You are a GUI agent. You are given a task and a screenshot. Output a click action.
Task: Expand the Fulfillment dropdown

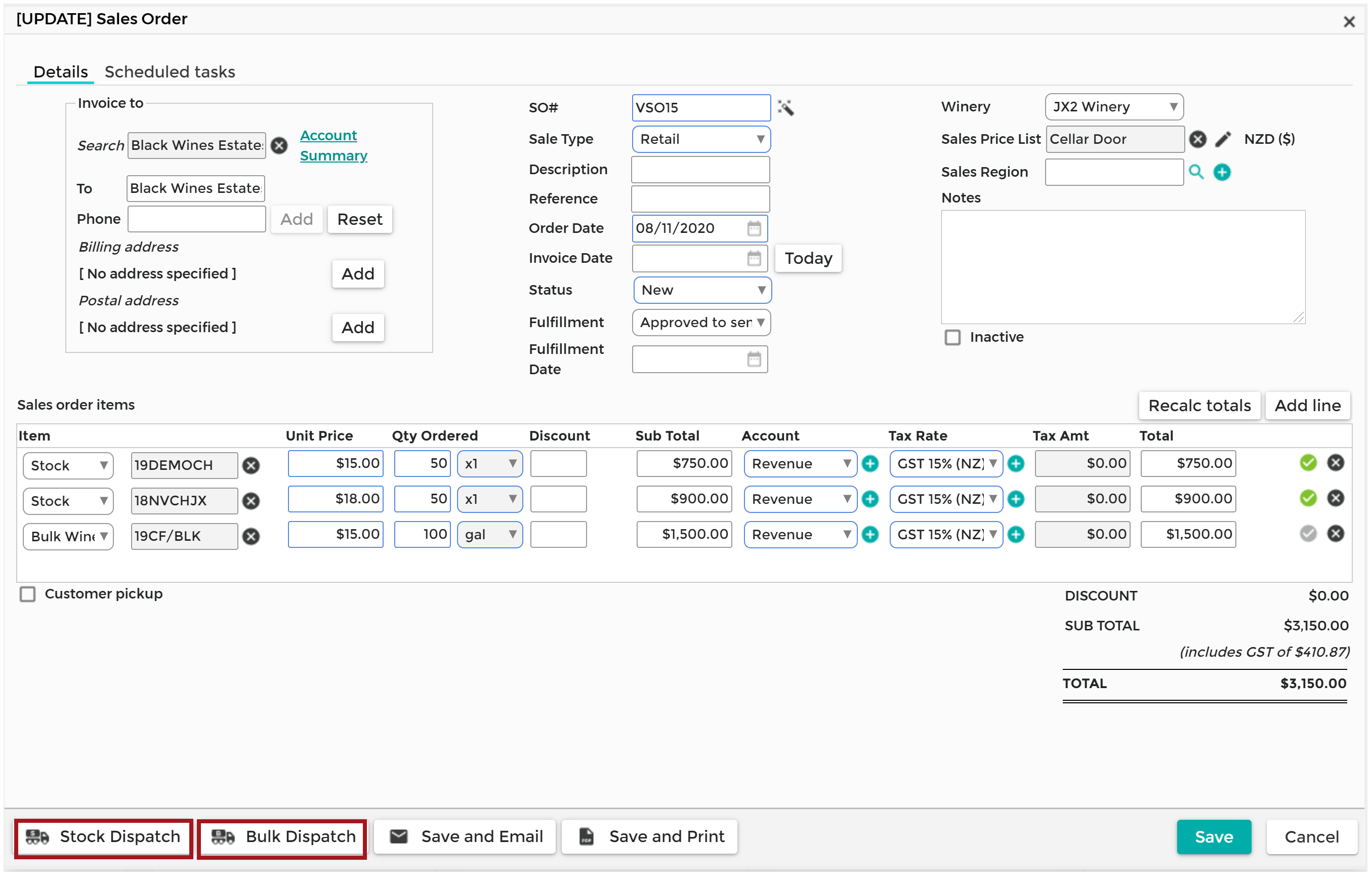click(x=701, y=323)
